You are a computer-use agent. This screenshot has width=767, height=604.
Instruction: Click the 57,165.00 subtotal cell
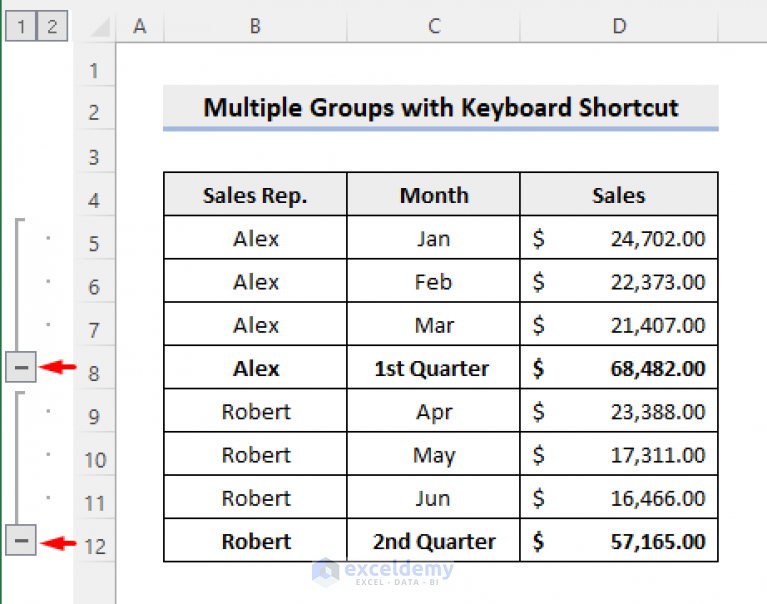point(619,541)
